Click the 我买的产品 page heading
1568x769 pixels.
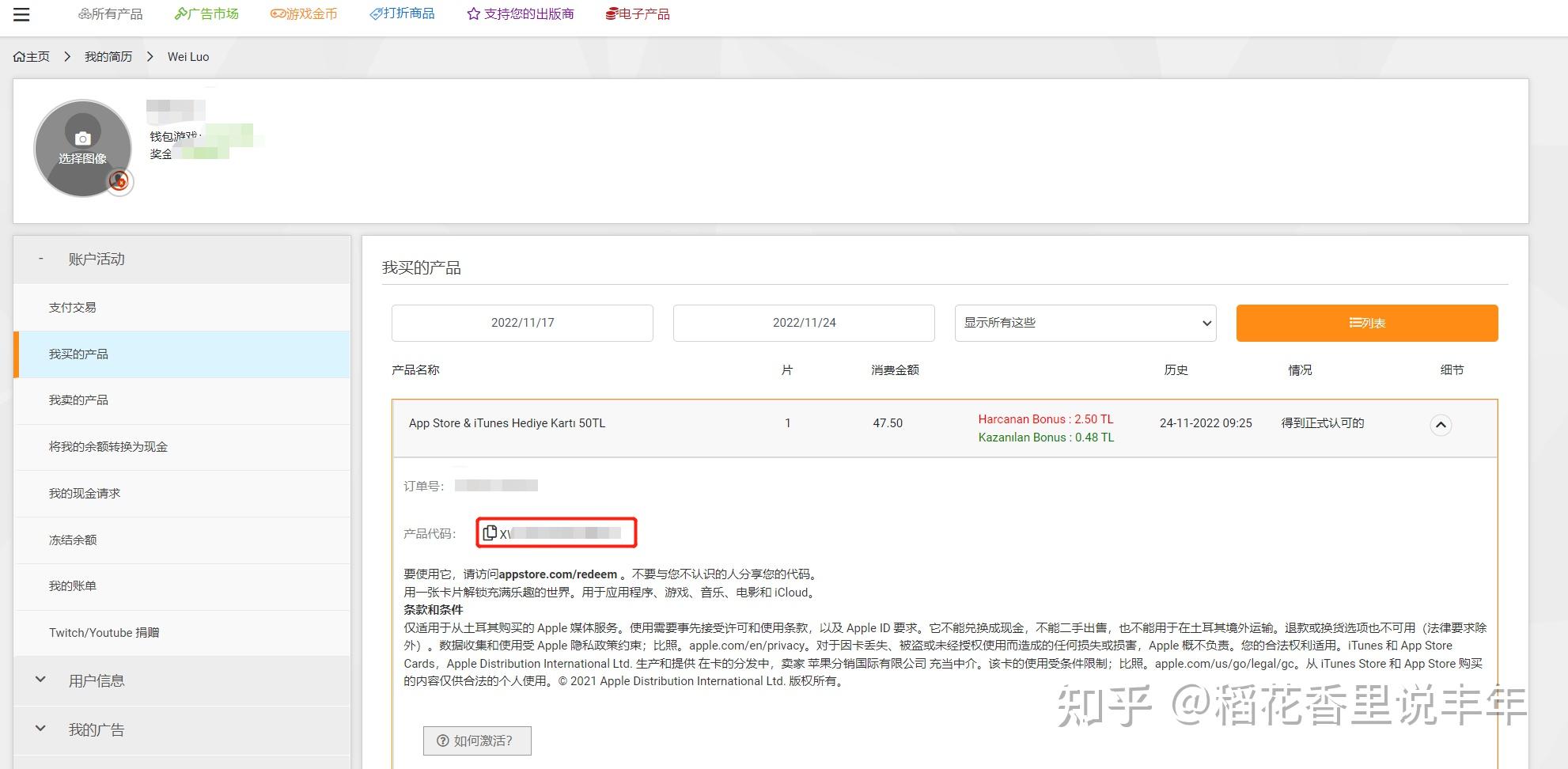pos(422,268)
